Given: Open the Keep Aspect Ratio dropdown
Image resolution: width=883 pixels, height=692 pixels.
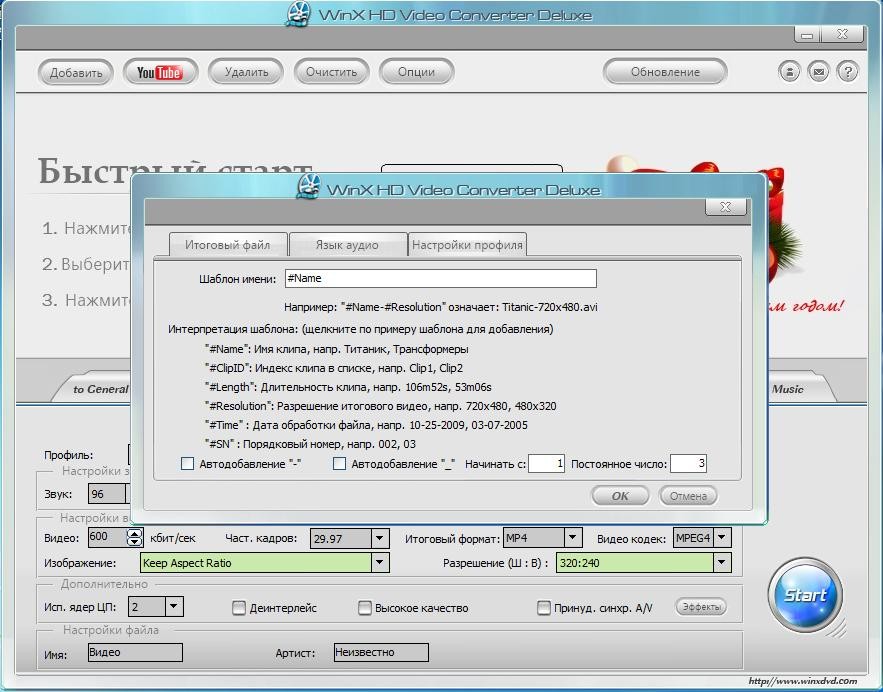Looking at the screenshot, I should click(380, 562).
